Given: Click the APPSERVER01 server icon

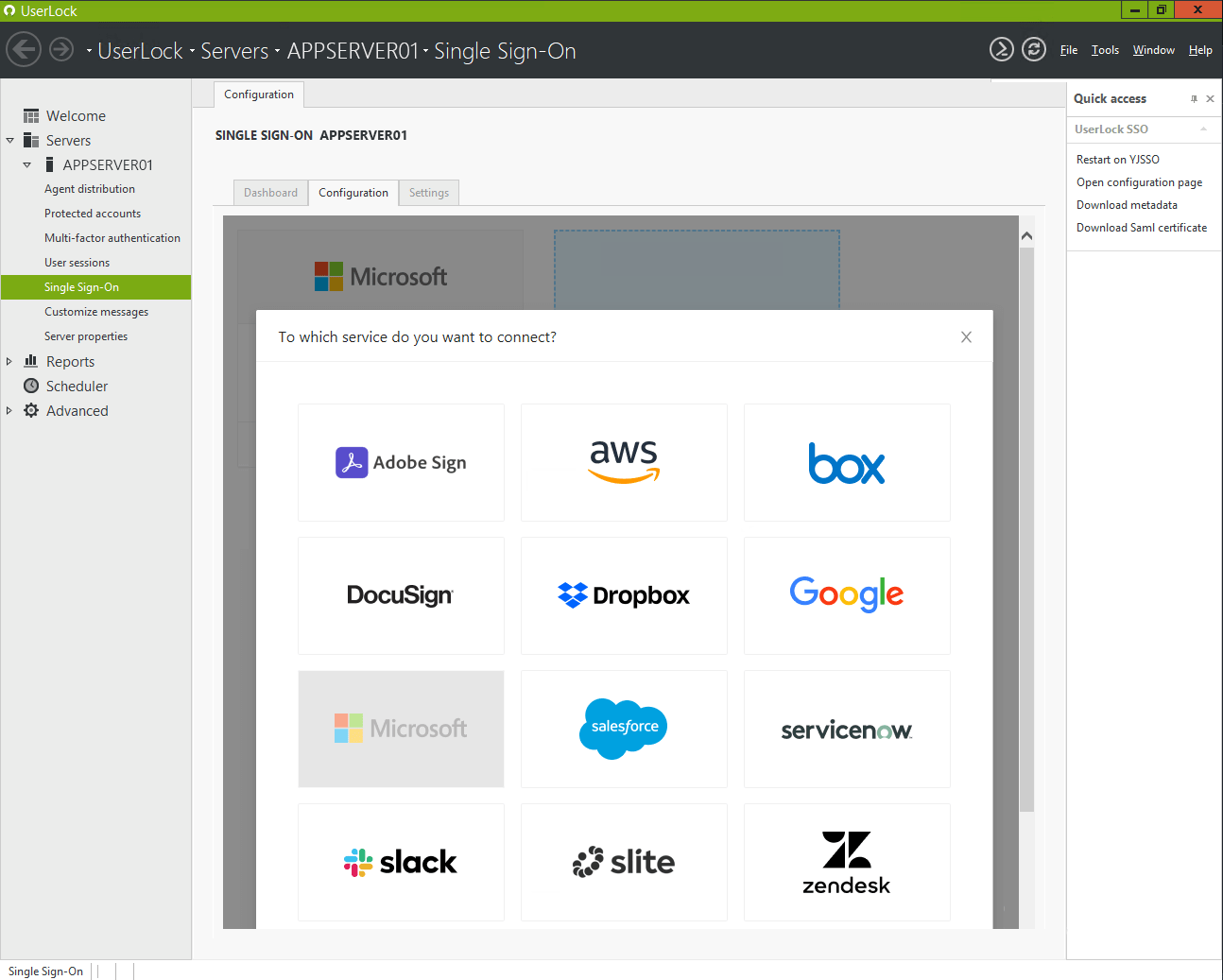Looking at the screenshot, I should 49,164.
